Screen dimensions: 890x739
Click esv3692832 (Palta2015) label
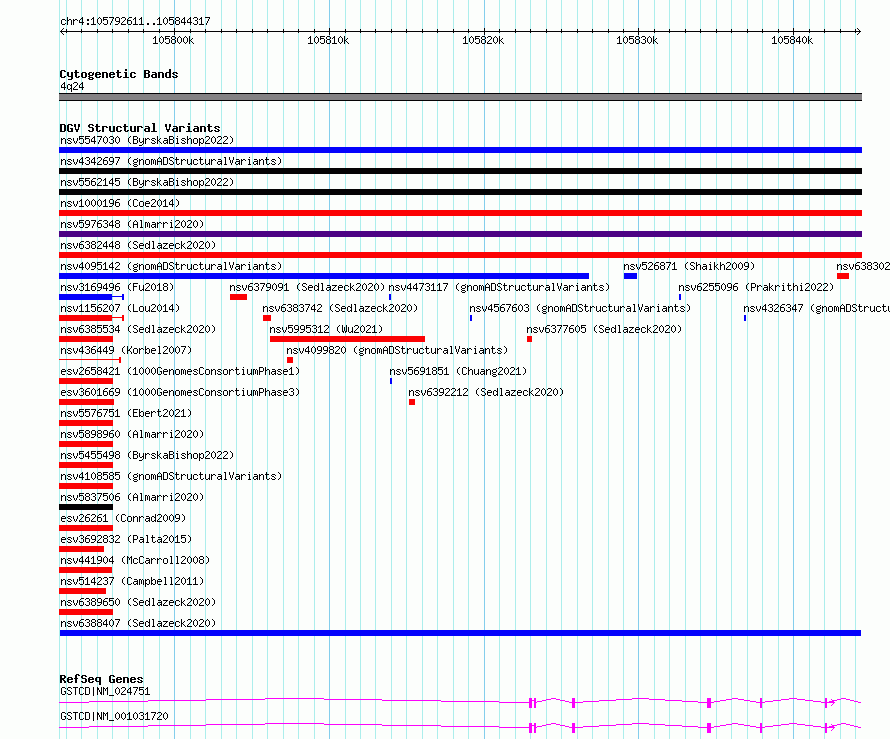point(126,539)
